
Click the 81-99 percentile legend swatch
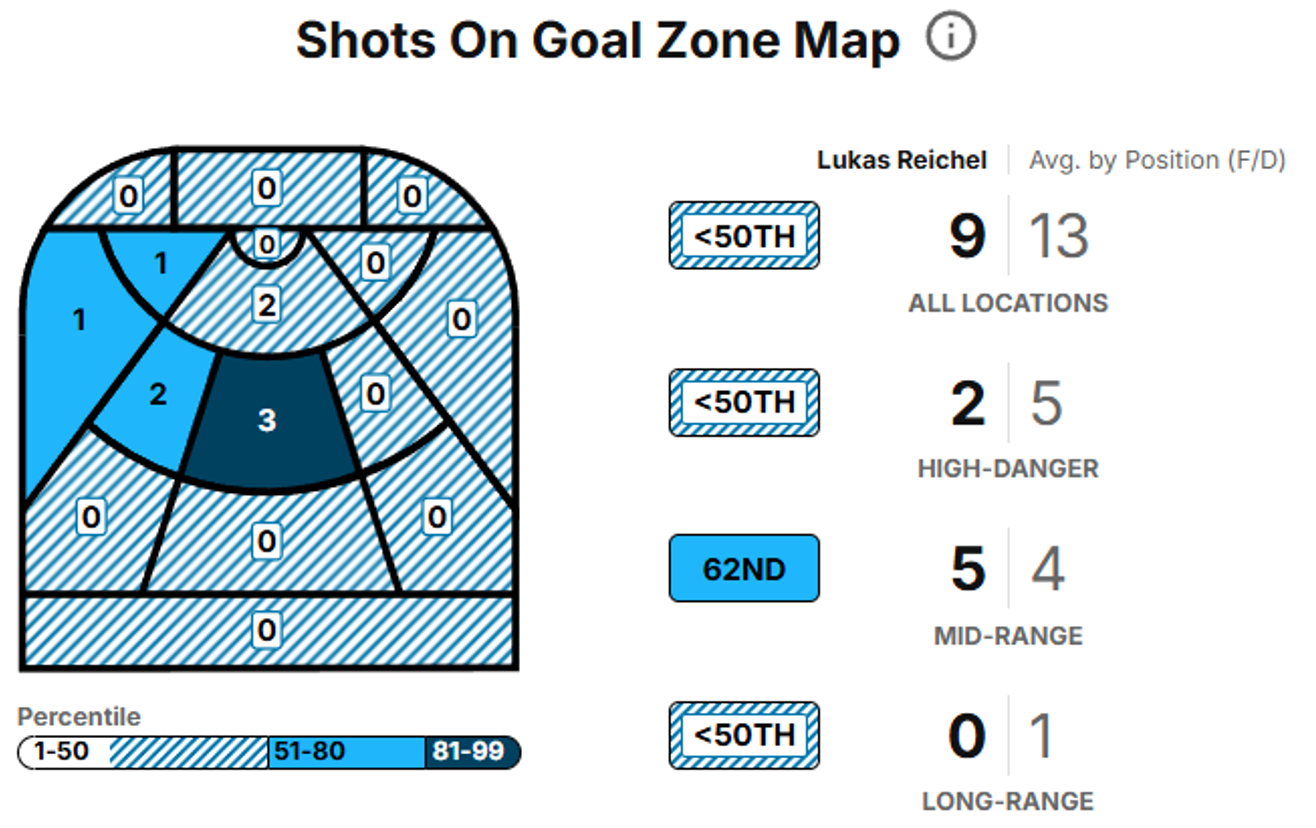click(472, 751)
